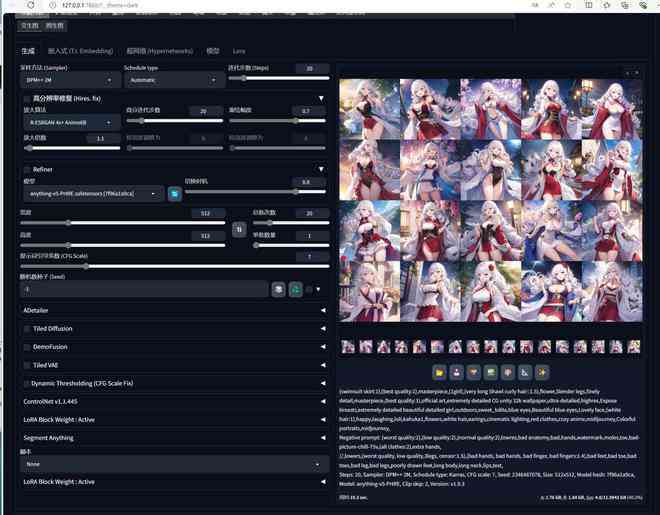Image resolution: width=660 pixels, height=515 pixels.
Task: Click the browser address bar URL
Action: pyautogui.click(x=100, y=5)
